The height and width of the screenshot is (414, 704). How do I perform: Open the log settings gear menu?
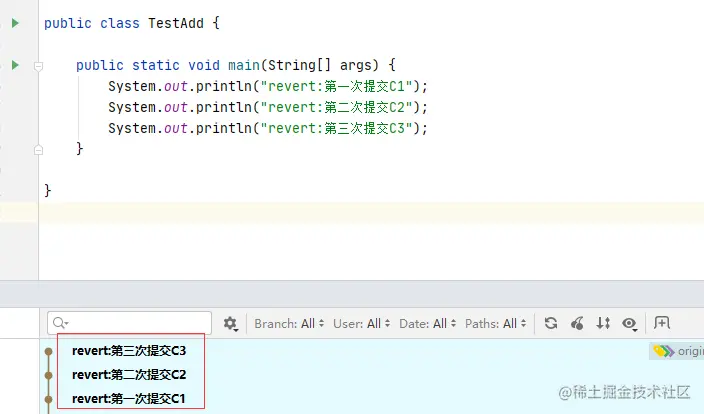coord(231,323)
